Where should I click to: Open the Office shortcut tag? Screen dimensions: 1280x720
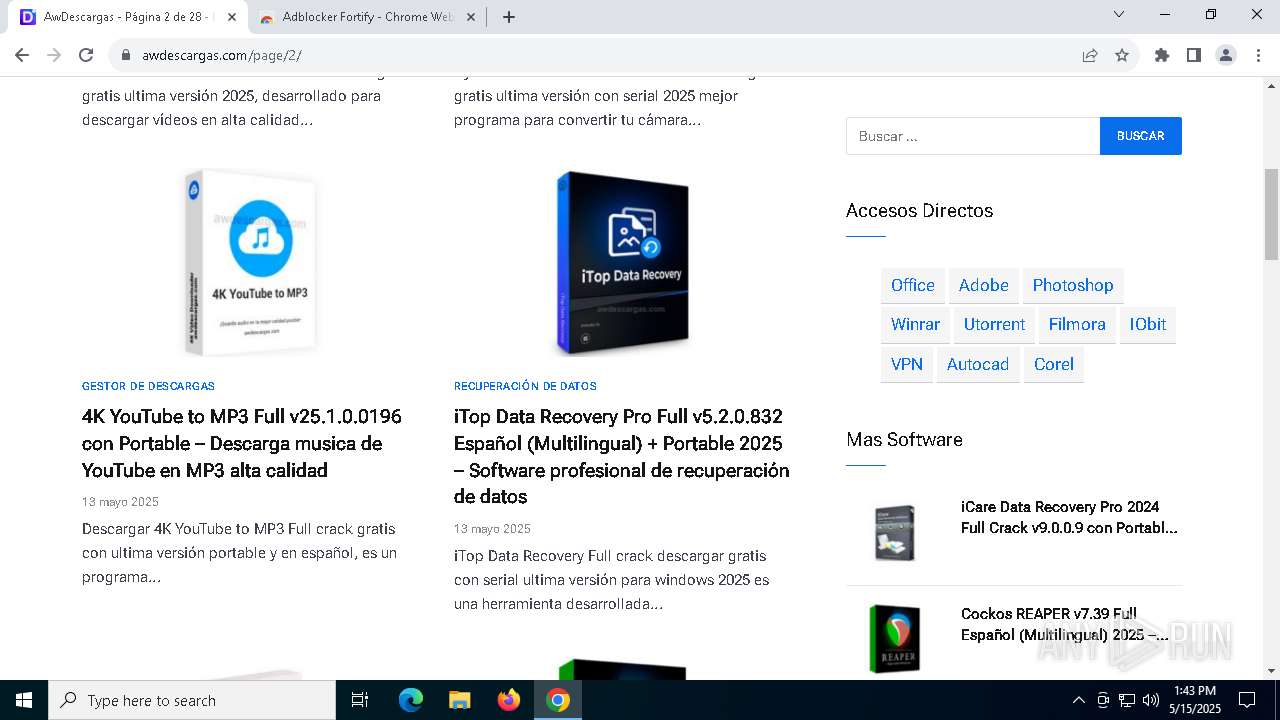point(913,285)
